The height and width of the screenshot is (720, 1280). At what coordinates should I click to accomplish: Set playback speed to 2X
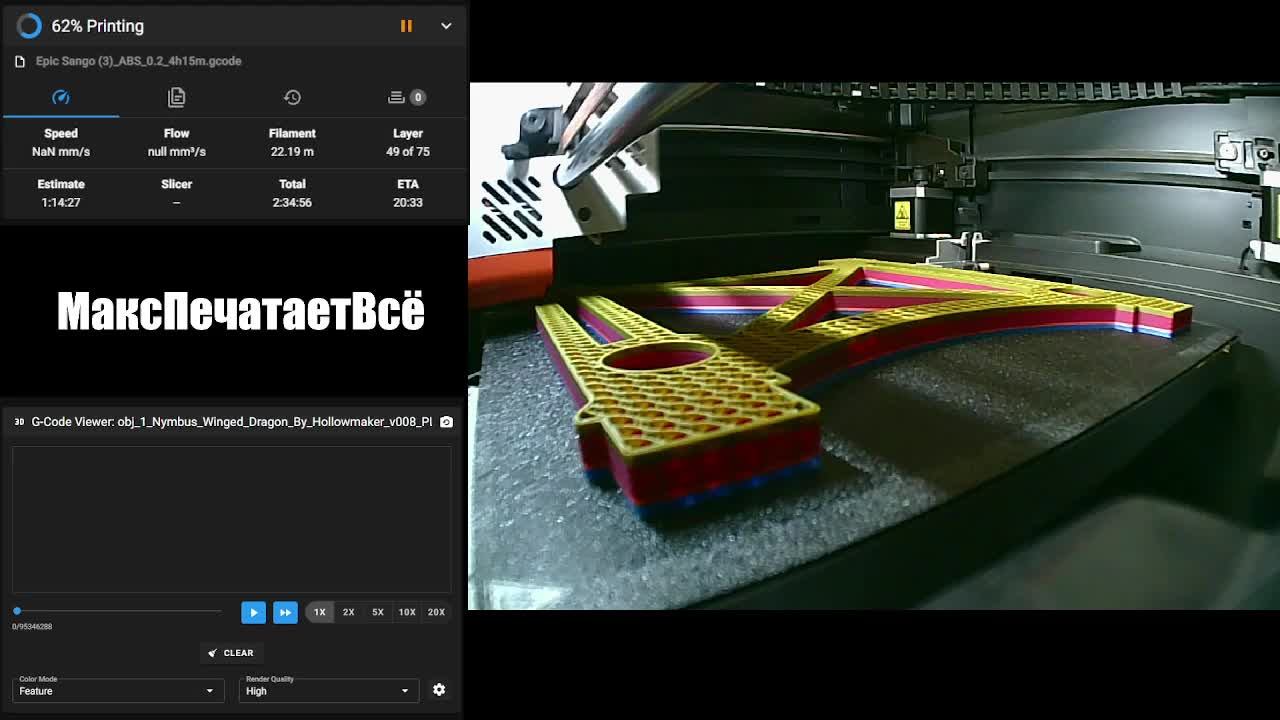(348, 612)
